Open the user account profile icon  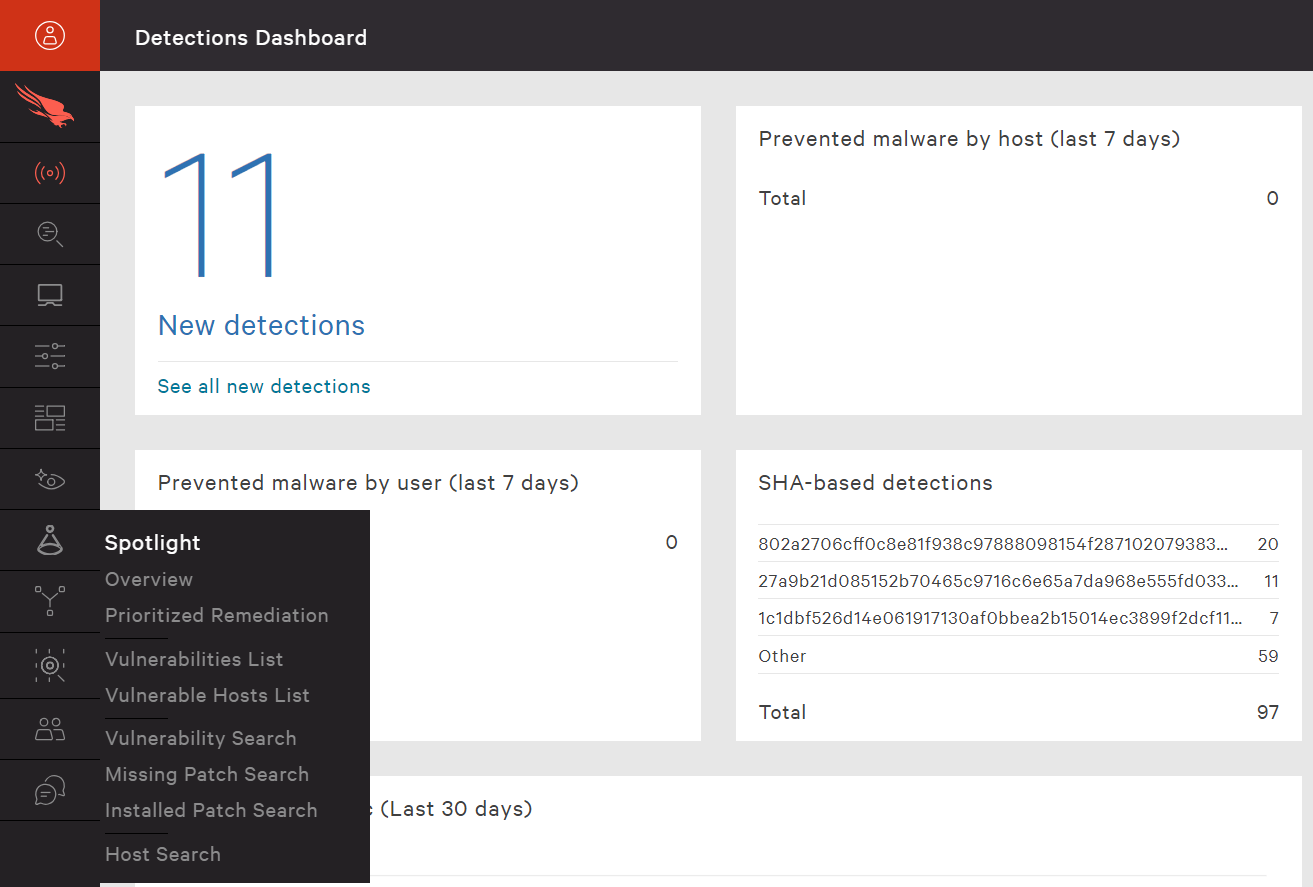click(50, 36)
